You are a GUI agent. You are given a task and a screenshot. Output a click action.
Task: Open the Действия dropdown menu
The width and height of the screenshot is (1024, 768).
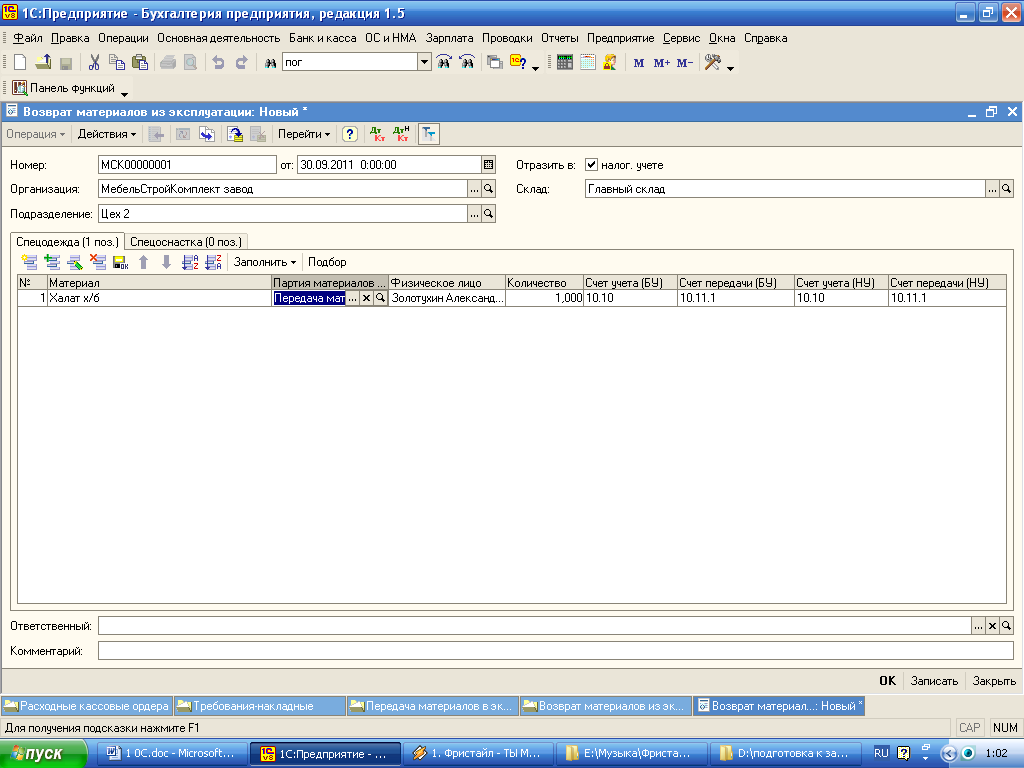tap(106, 135)
